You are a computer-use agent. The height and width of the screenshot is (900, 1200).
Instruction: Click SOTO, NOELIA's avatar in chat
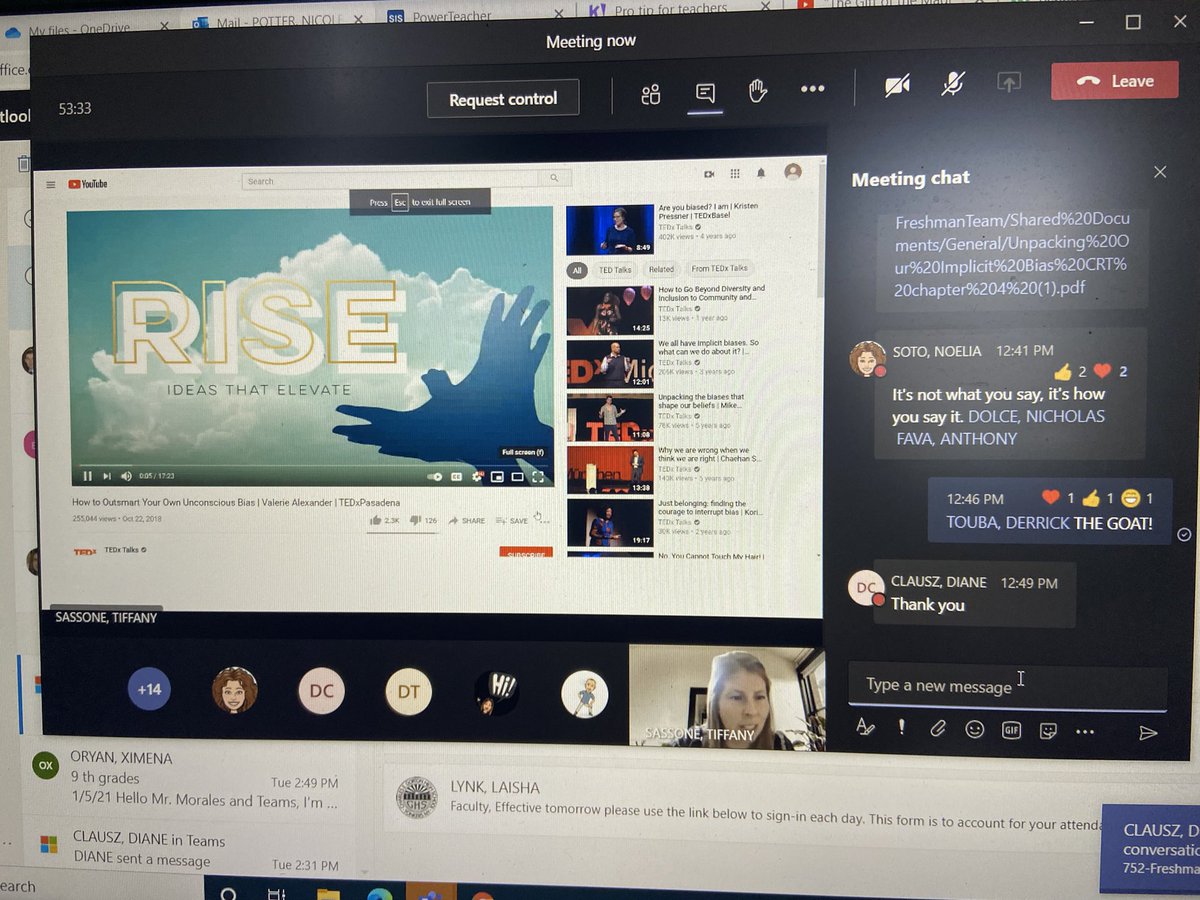click(x=867, y=359)
